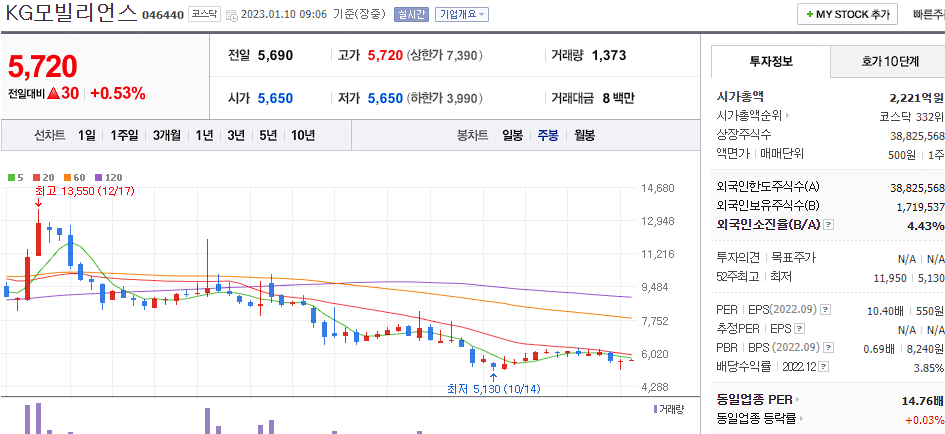Click the help icon beside 배당수익률 2022.12
Image resolution: width=945 pixels, height=434 pixels.
pyautogui.click(x=824, y=366)
